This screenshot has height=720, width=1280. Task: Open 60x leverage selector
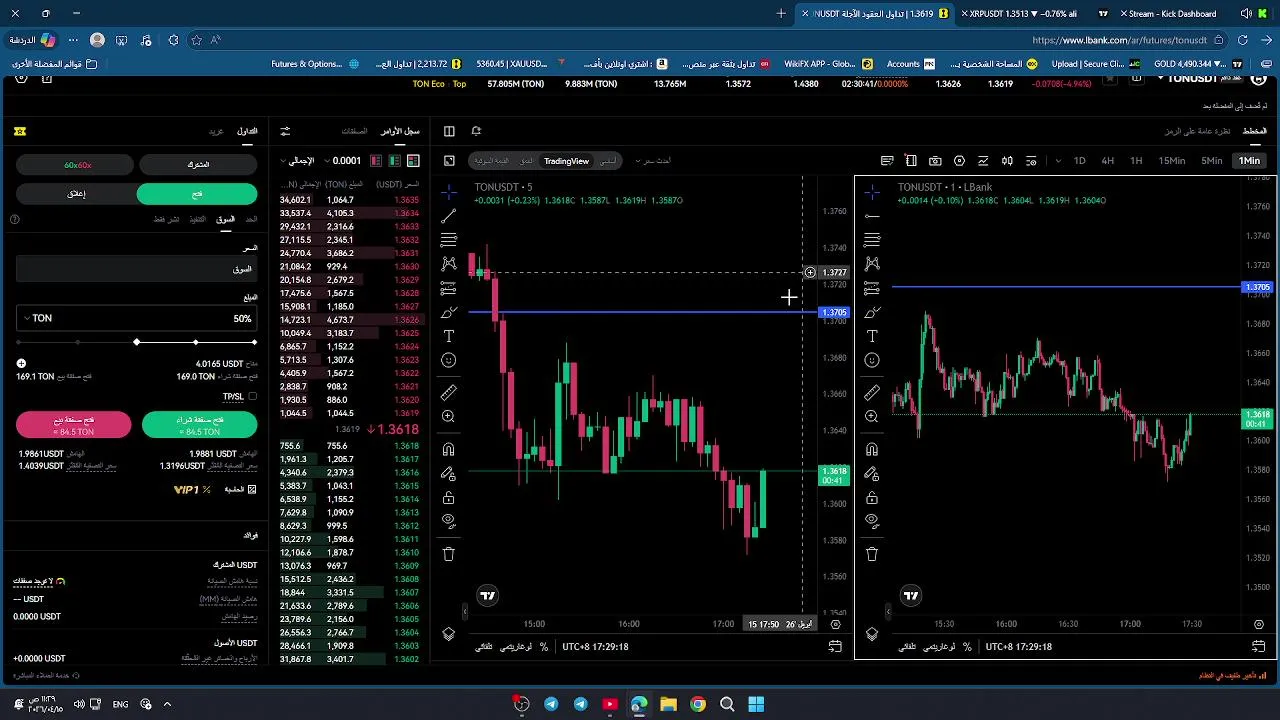[x=77, y=164]
